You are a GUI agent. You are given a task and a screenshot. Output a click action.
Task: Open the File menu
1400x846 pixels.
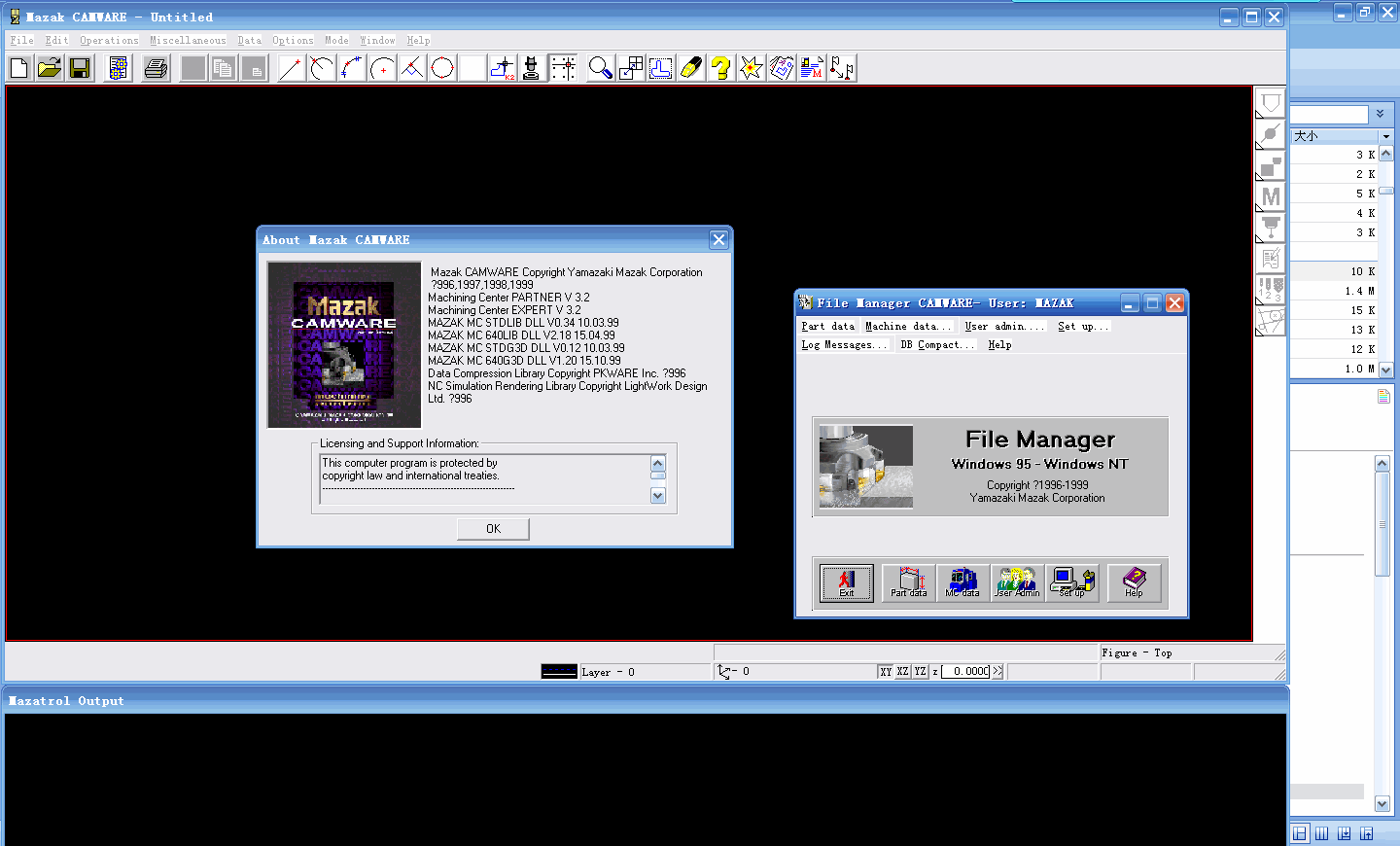point(21,41)
